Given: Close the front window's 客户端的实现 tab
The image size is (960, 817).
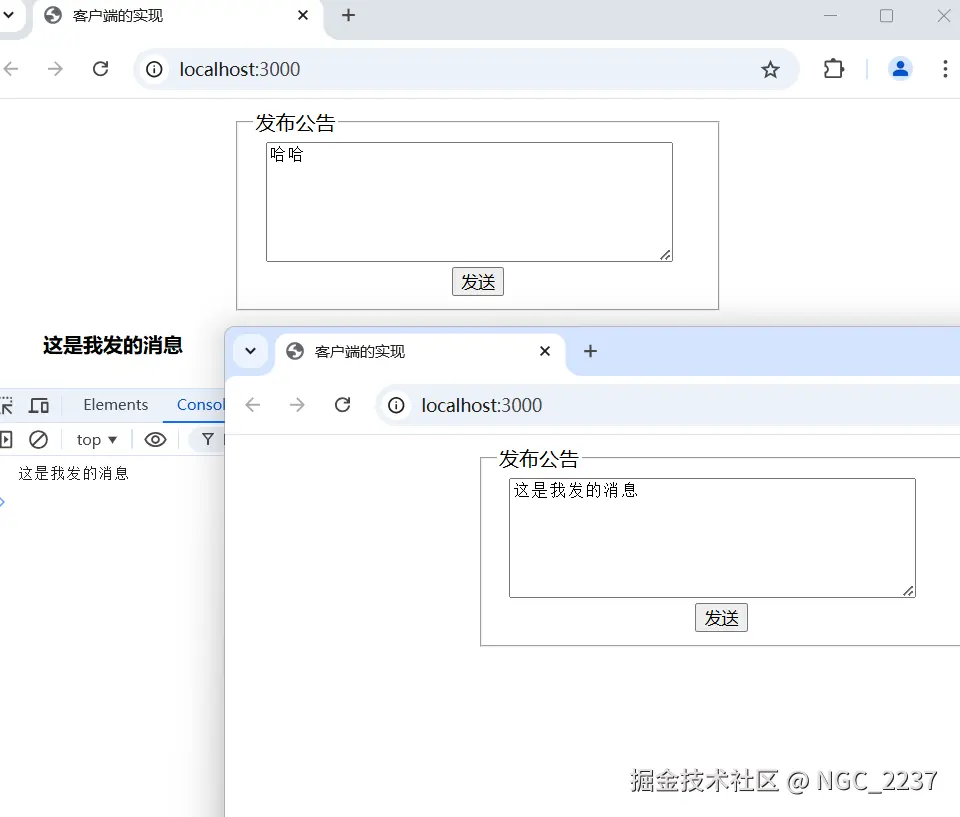Looking at the screenshot, I should click(x=545, y=351).
